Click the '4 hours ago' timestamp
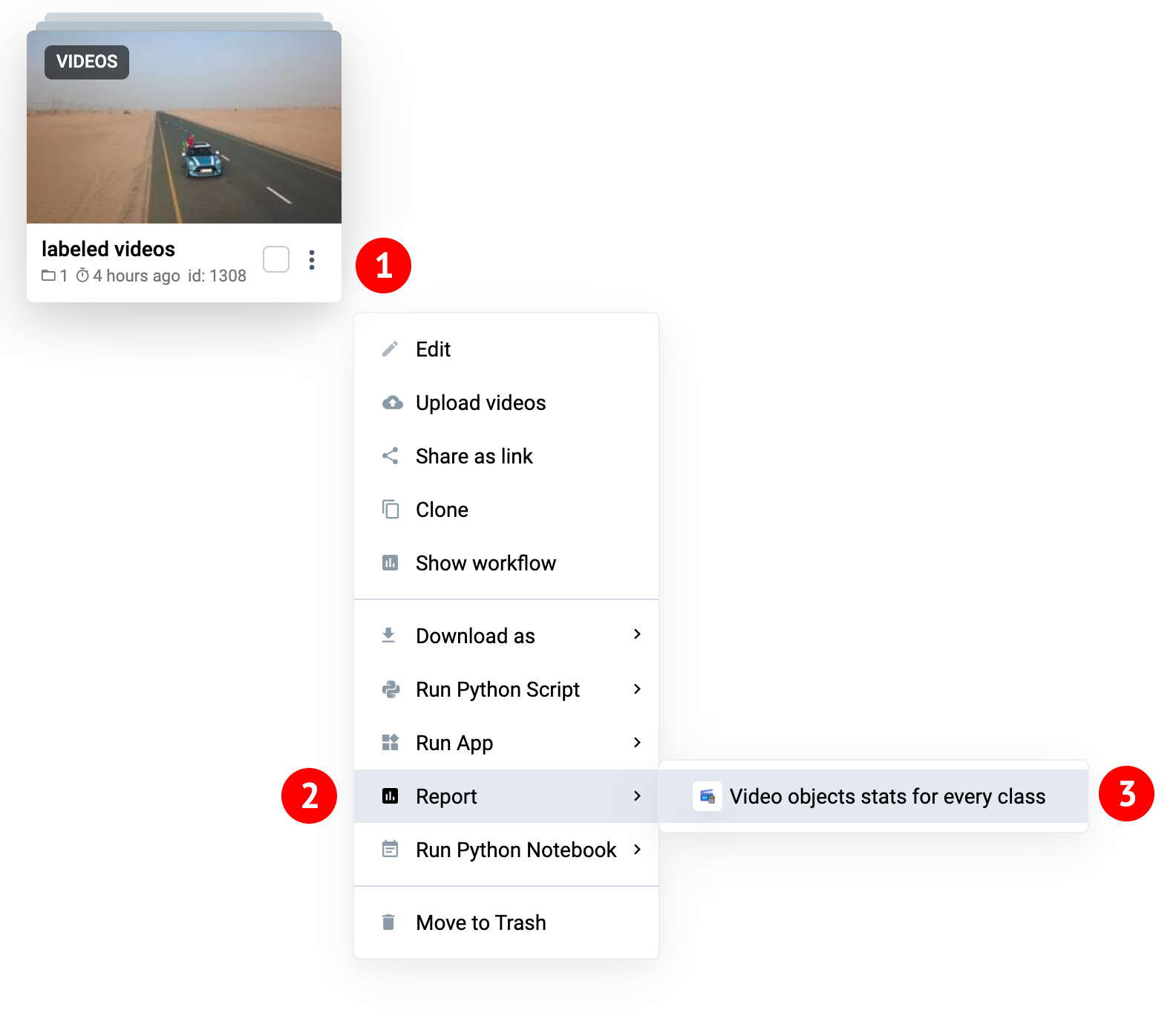Screen dimensions: 1176x1025 [x=137, y=276]
